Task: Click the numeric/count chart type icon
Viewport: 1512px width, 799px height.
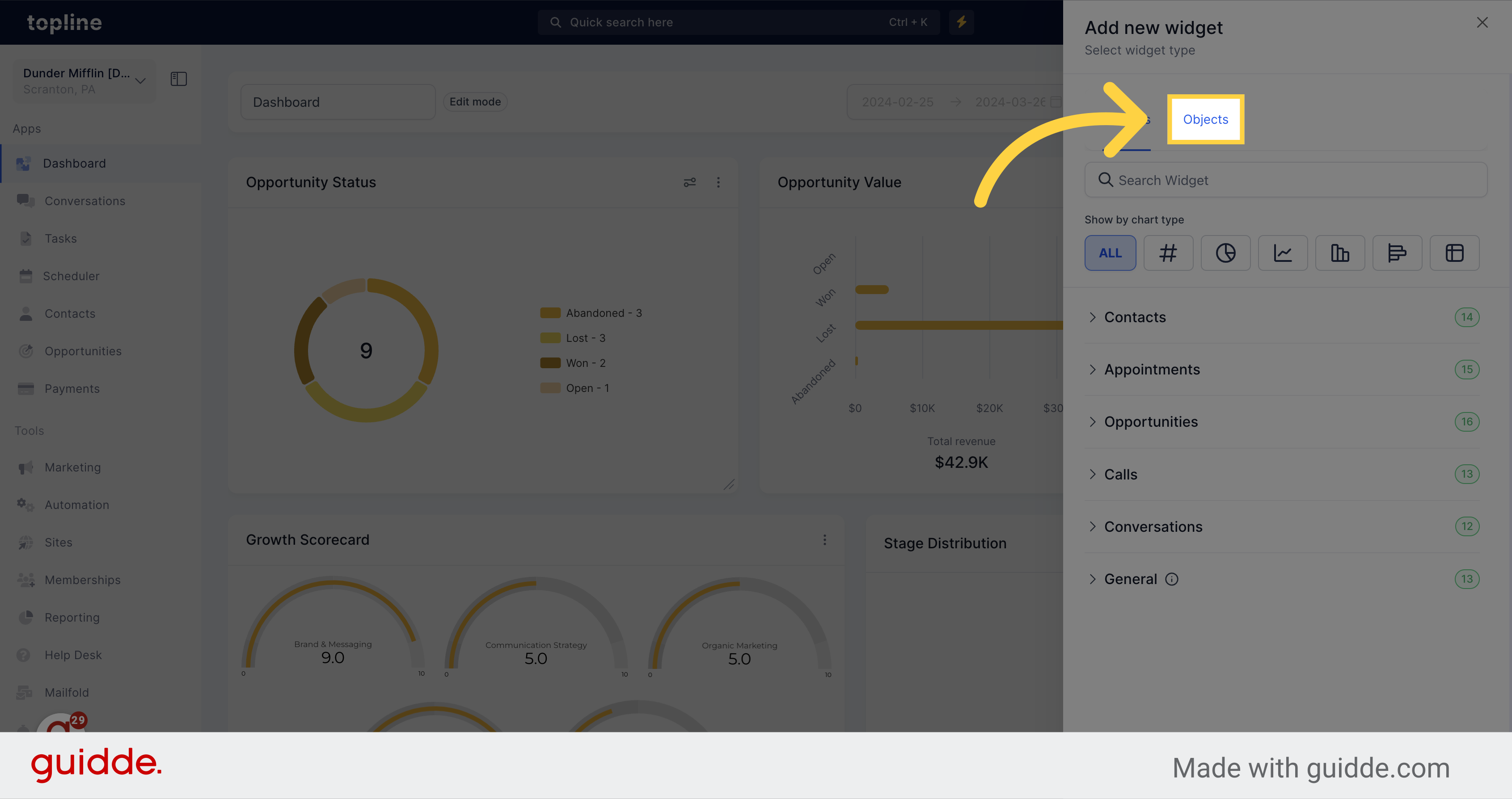Action: (x=1167, y=253)
